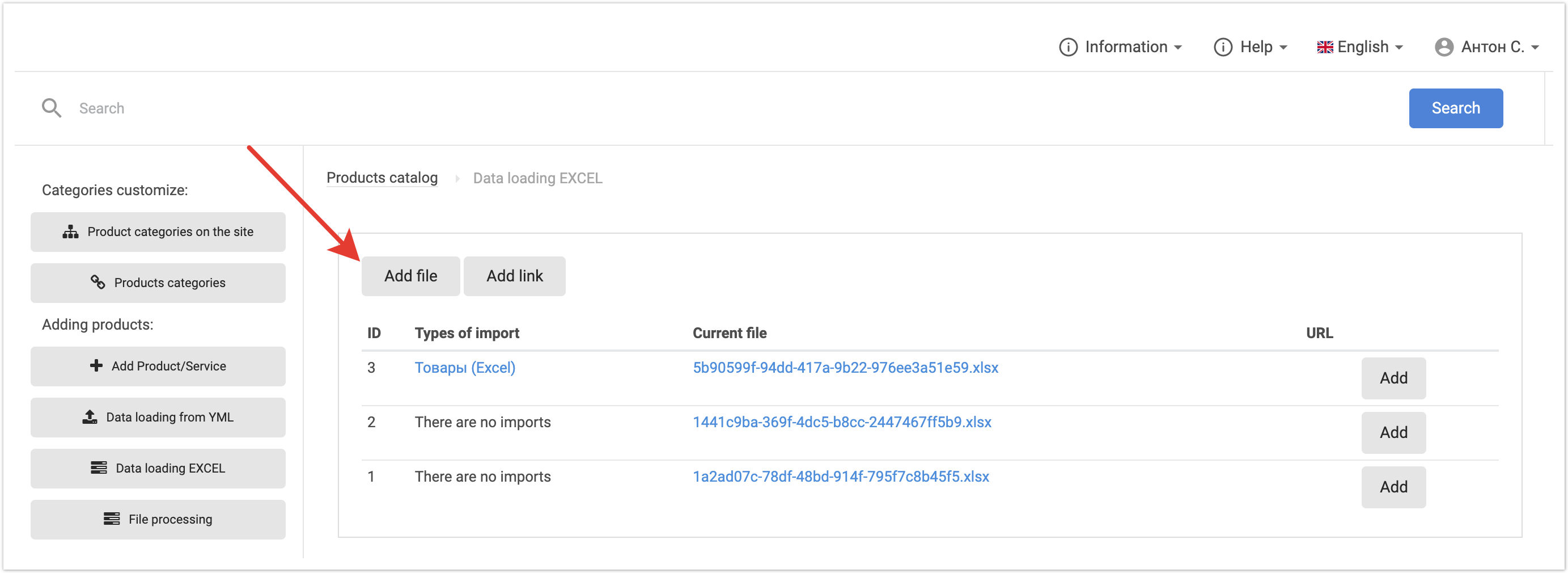Go to Products catalog breadcrumb
This screenshot has width=1568, height=573.
[382, 178]
